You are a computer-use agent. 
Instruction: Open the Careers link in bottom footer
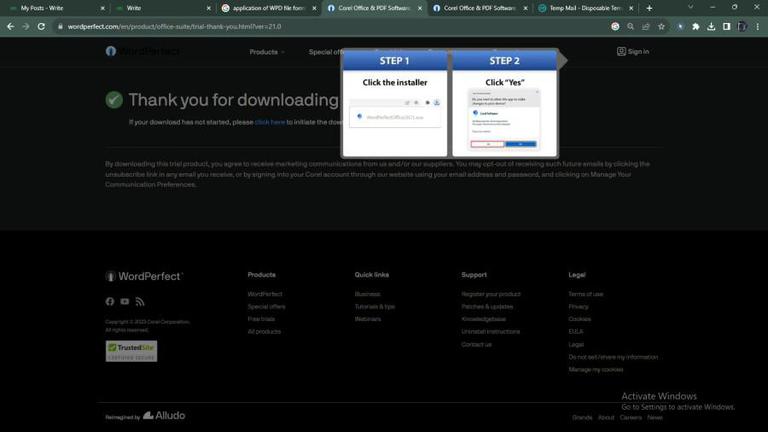(x=630, y=417)
